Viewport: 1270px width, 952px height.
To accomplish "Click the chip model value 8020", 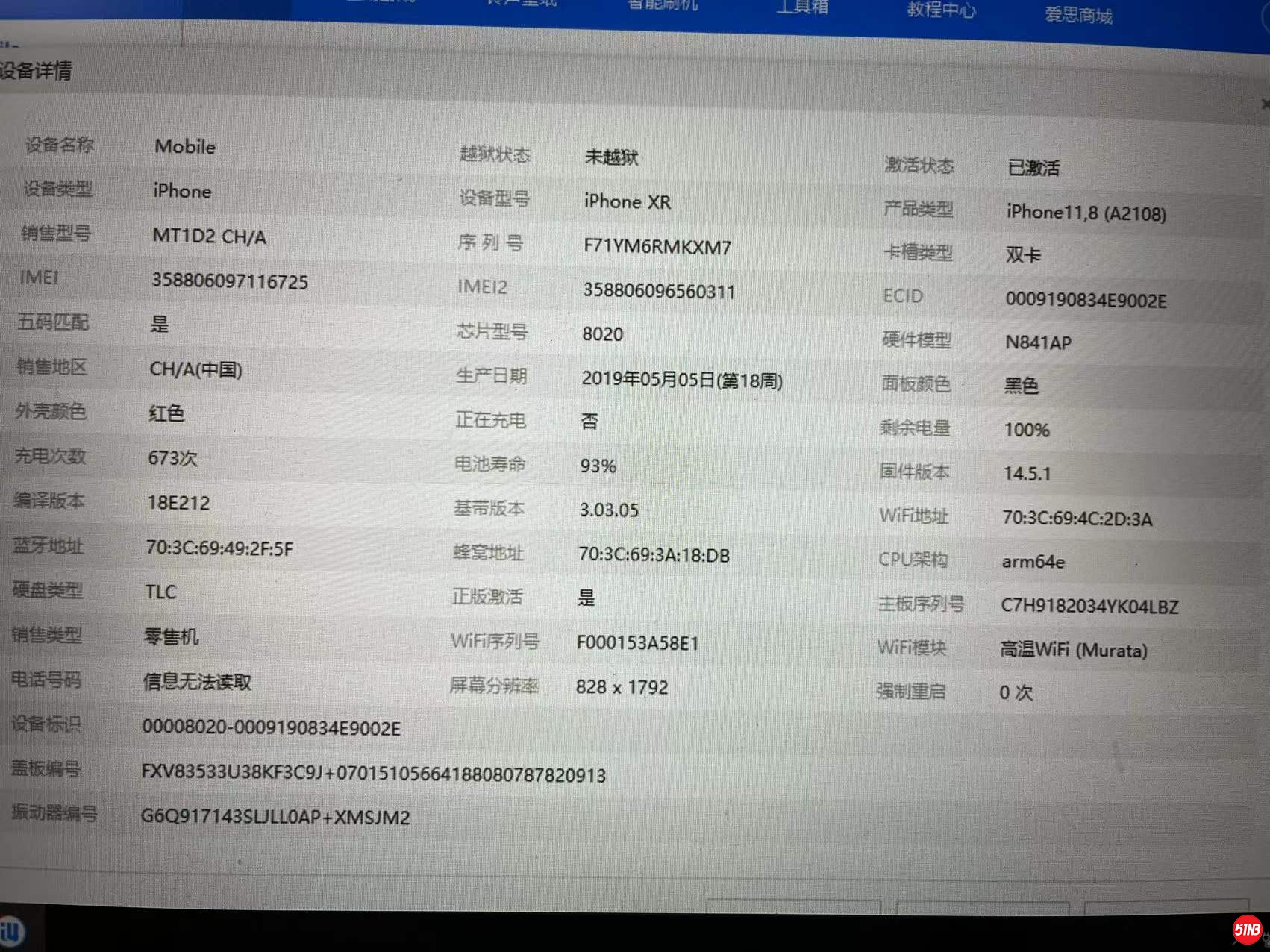I will click(602, 334).
